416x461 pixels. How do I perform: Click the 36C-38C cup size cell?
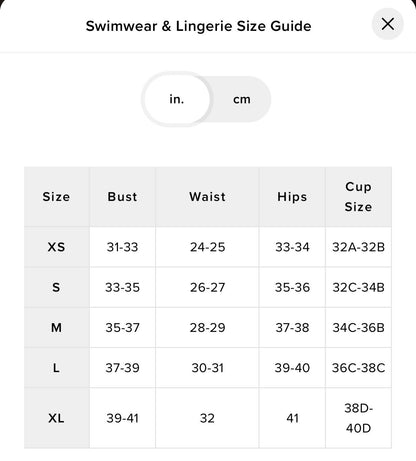click(358, 368)
